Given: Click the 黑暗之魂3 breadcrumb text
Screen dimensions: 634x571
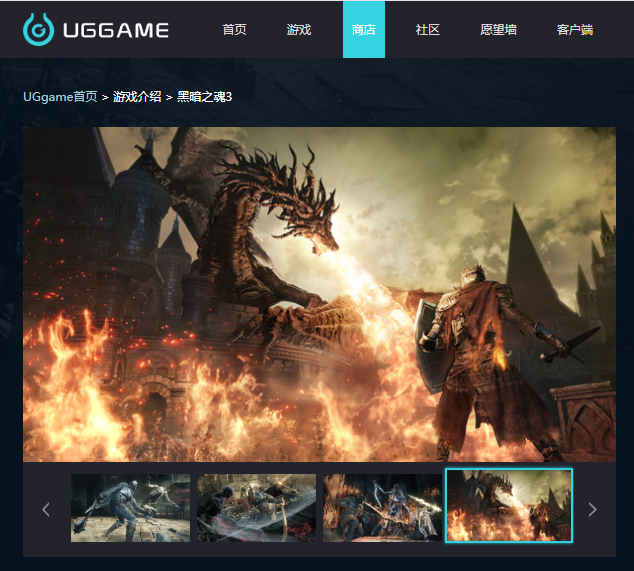Looking at the screenshot, I should tap(204, 97).
